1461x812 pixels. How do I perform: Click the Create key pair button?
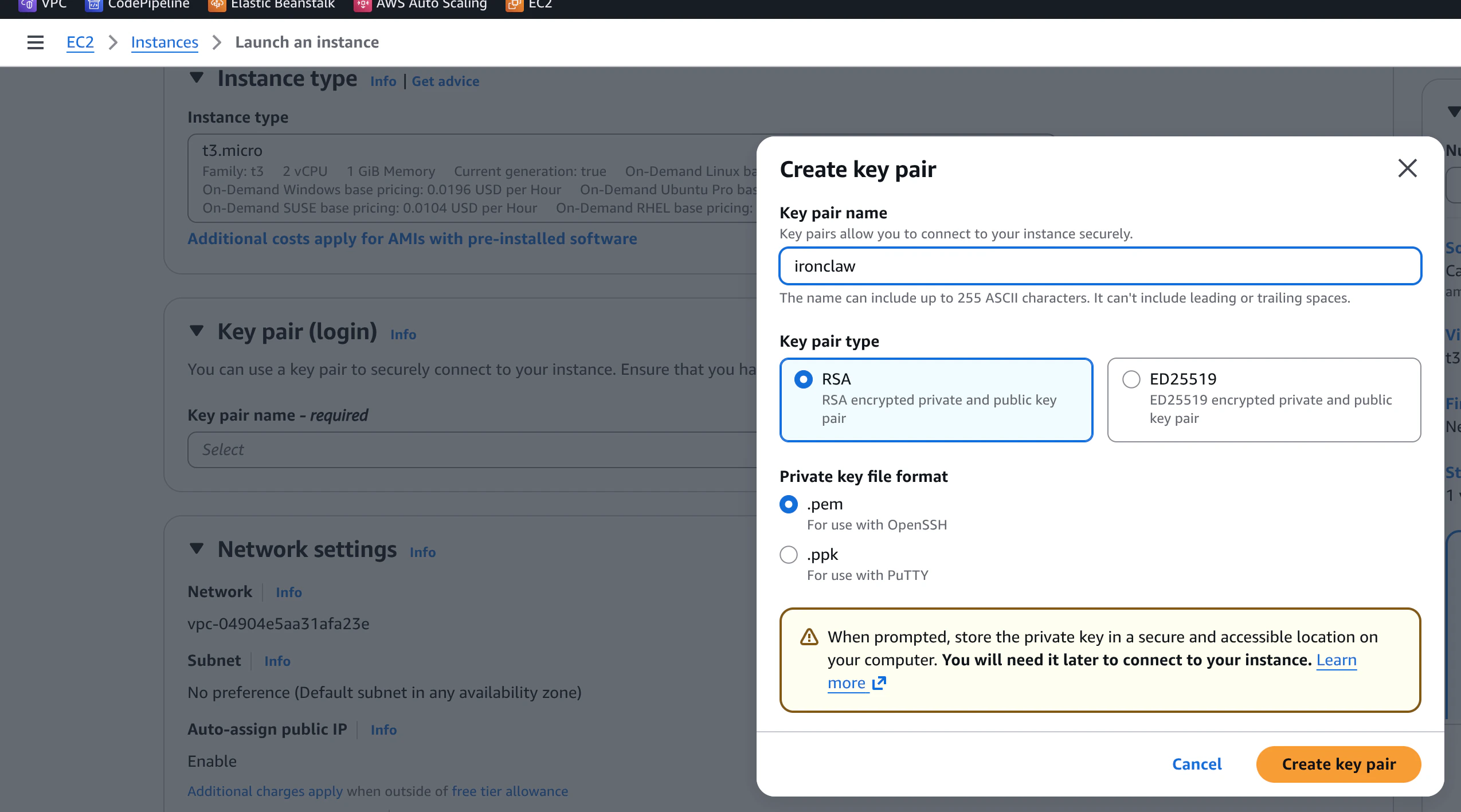point(1338,764)
